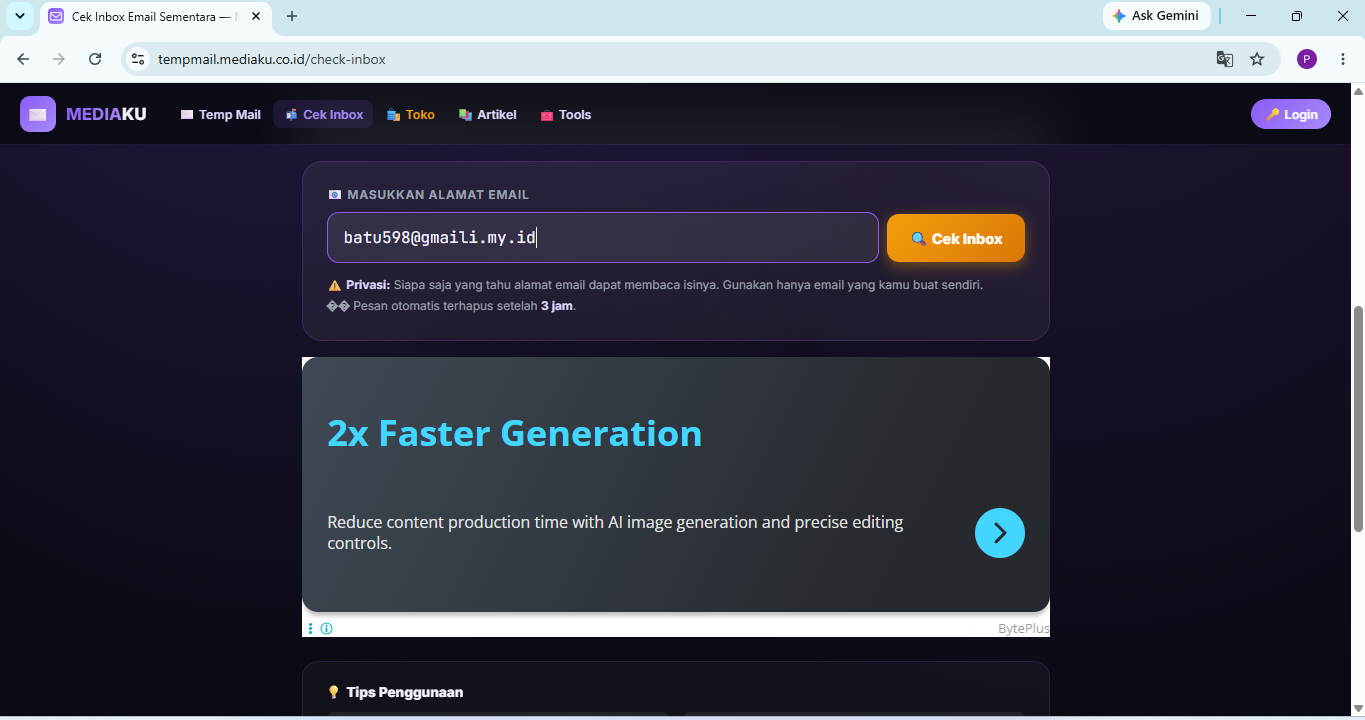Click the Translate page icon
The width and height of the screenshot is (1365, 720).
click(x=1225, y=59)
